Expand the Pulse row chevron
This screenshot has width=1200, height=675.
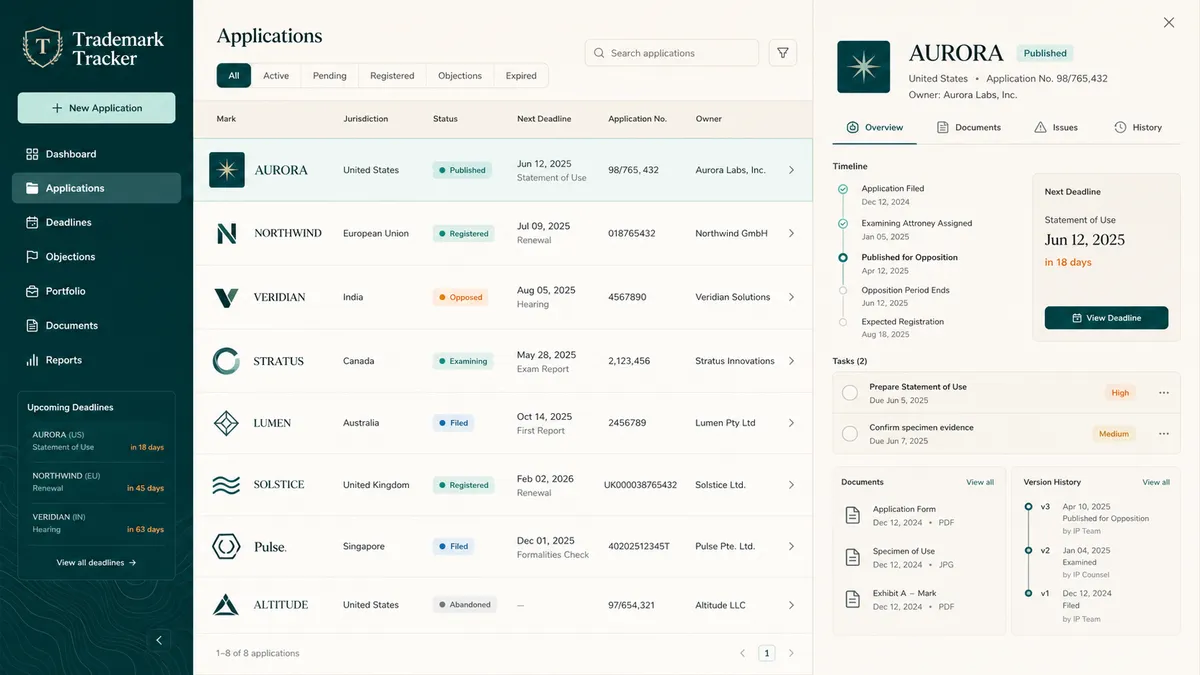(x=791, y=547)
